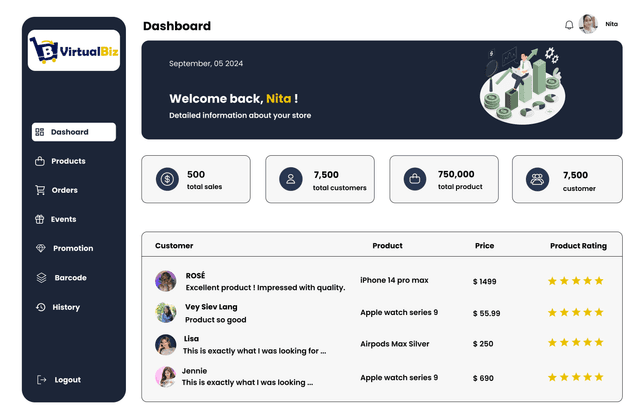Click Apple watch series 9 in Jennie's row
Image resolution: width=640 pixels, height=414 pixels.
[x=399, y=378]
